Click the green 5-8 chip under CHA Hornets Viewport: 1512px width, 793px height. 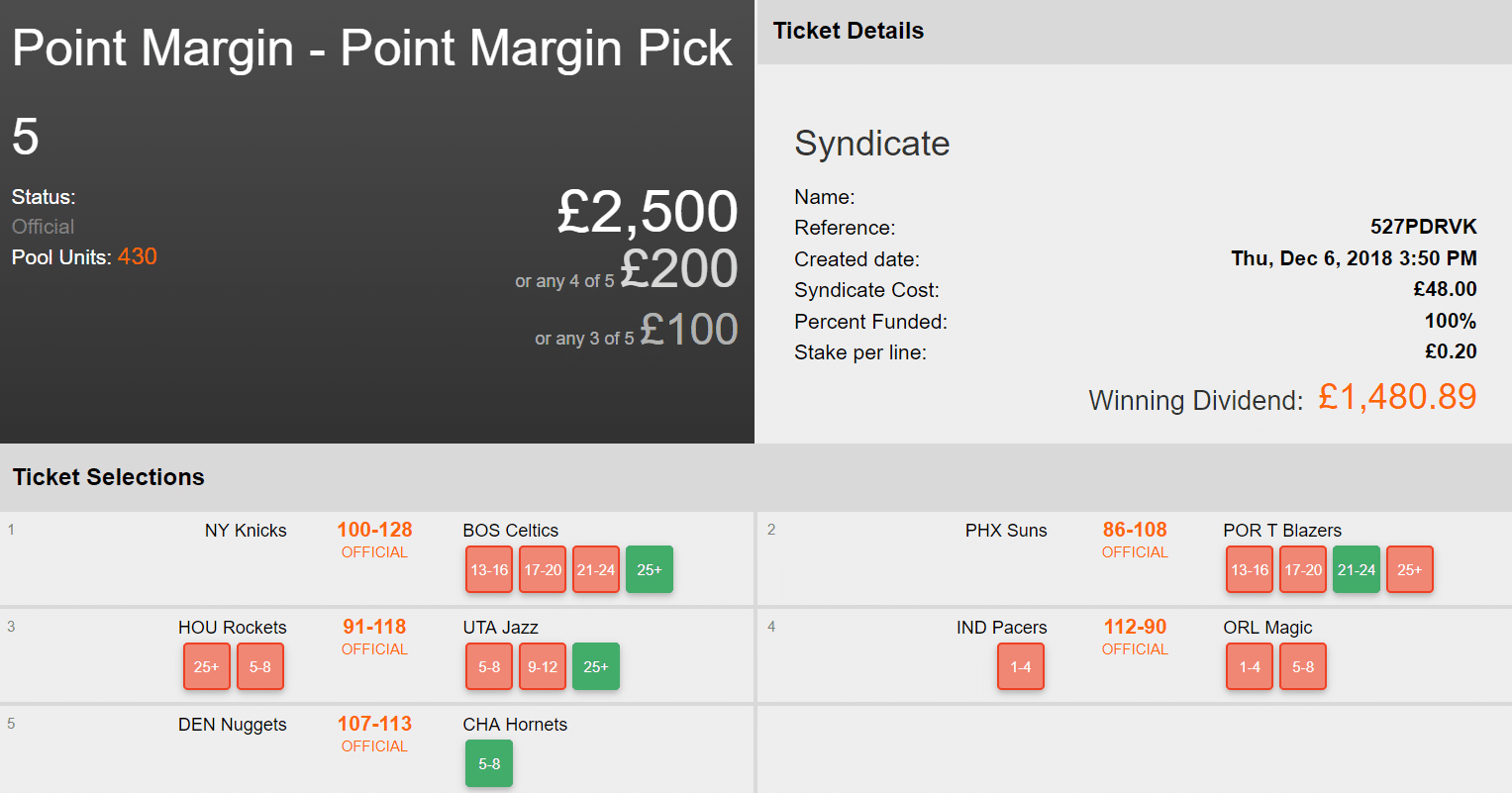489,763
